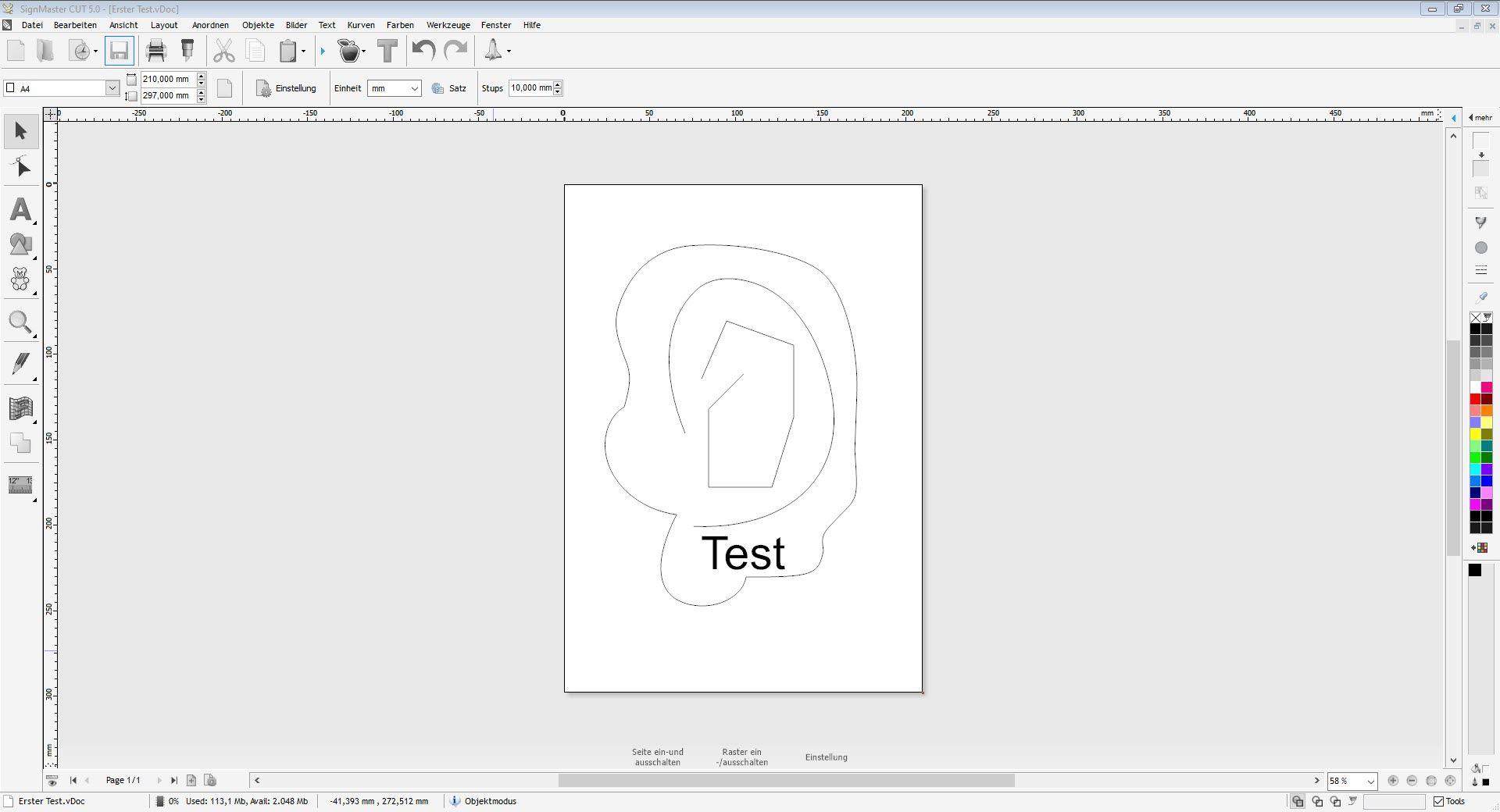Open the printer Print icon

156,52
